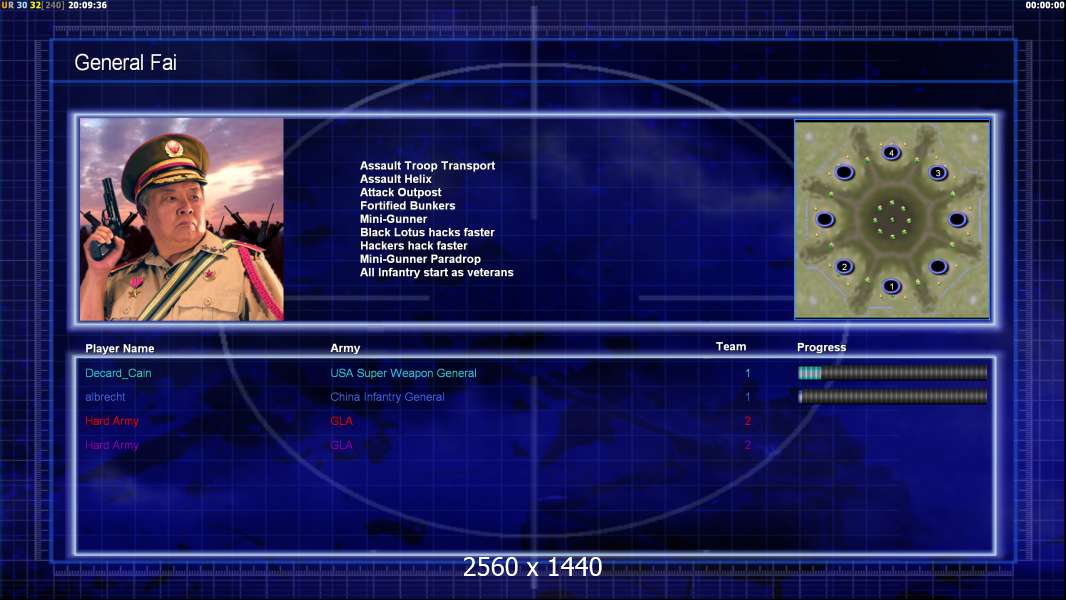Image resolution: width=1066 pixels, height=600 pixels.
Task: Click "China Infantry General" army
Action: tap(388, 397)
